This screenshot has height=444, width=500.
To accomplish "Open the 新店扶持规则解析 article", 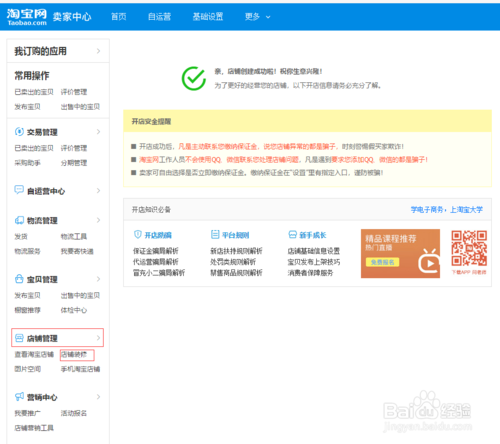I will (x=236, y=251).
